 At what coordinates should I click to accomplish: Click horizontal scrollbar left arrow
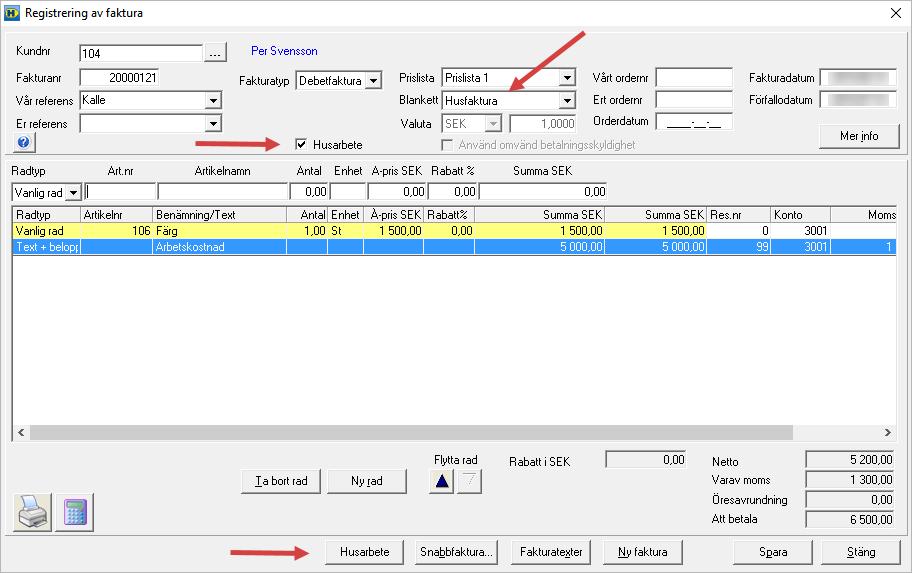(x=21, y=432)
